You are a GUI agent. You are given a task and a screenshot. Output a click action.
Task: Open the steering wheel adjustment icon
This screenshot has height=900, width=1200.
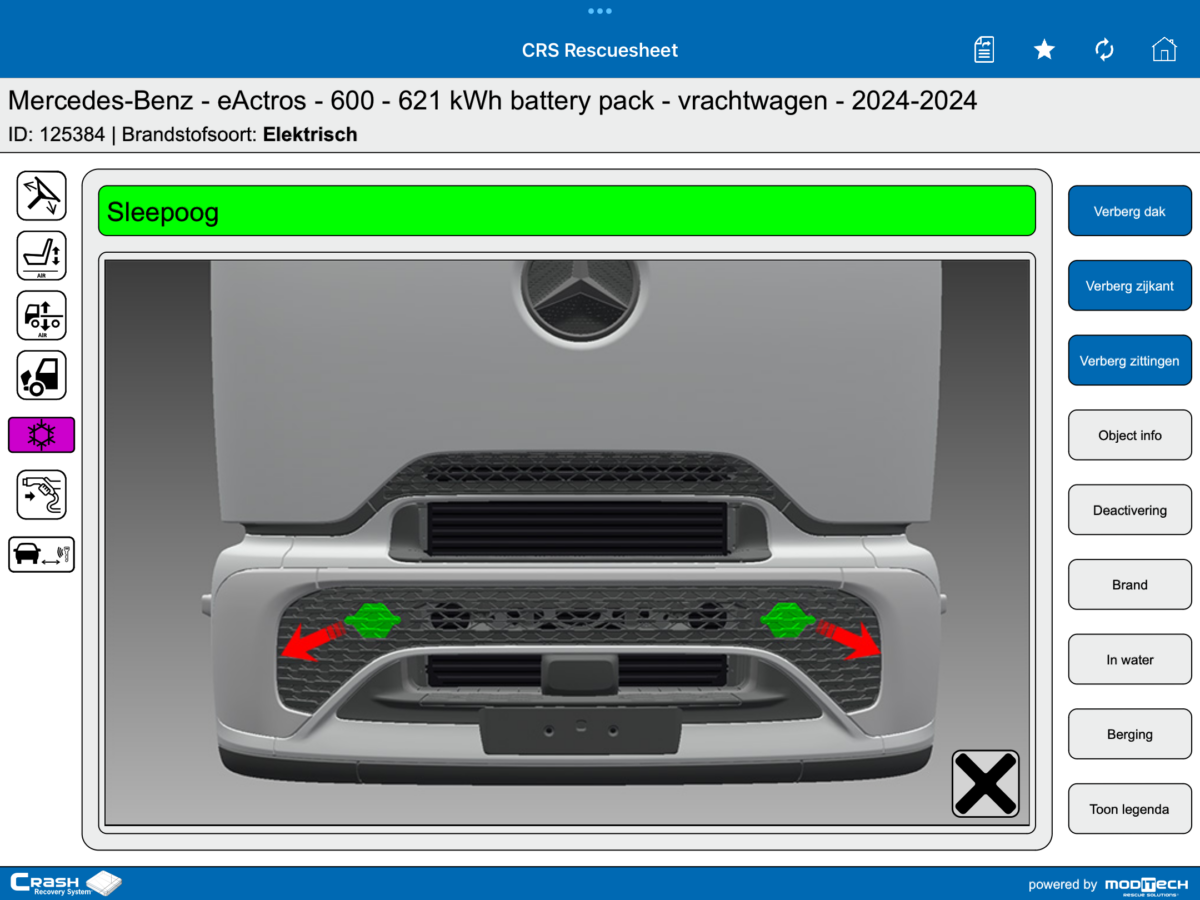coord(41,196)
